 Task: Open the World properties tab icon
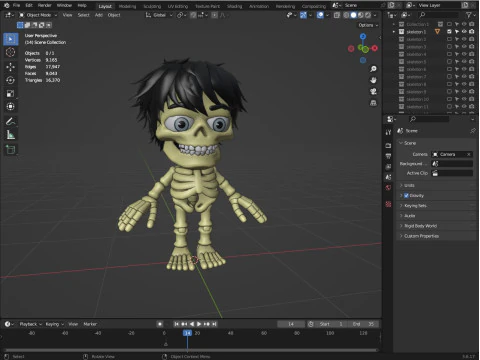click(x=388, y=188)
